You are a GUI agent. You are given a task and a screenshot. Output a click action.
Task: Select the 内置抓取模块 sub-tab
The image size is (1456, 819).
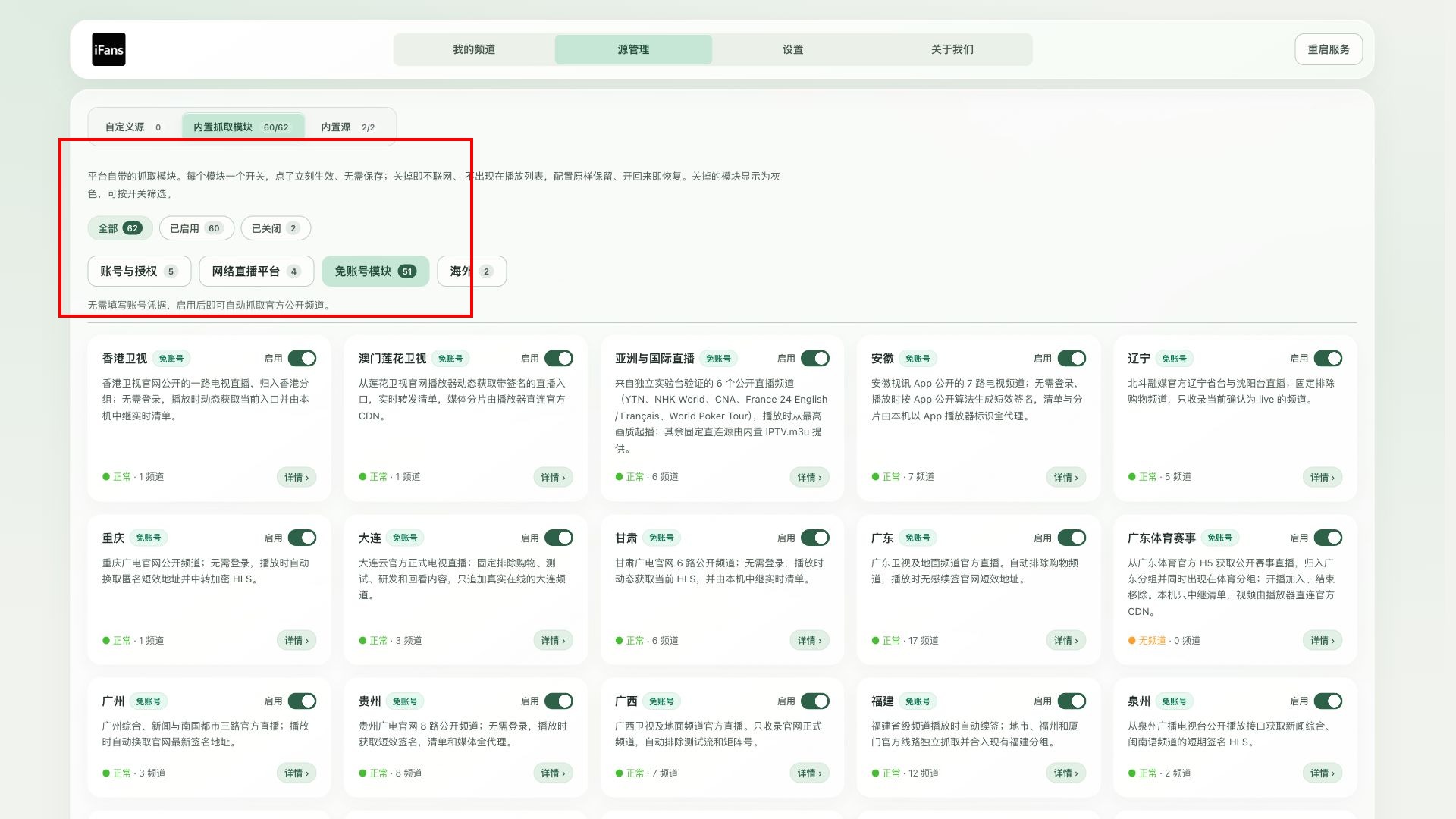242,127
